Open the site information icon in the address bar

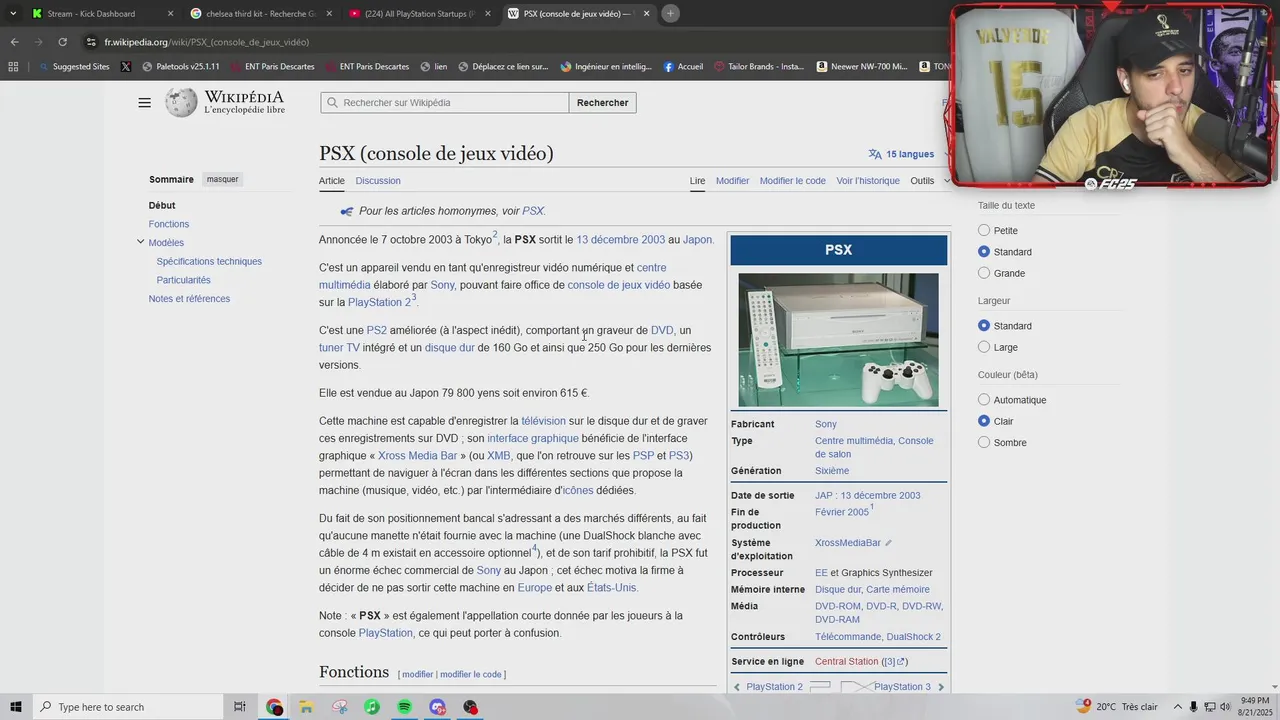click(91, 42)
